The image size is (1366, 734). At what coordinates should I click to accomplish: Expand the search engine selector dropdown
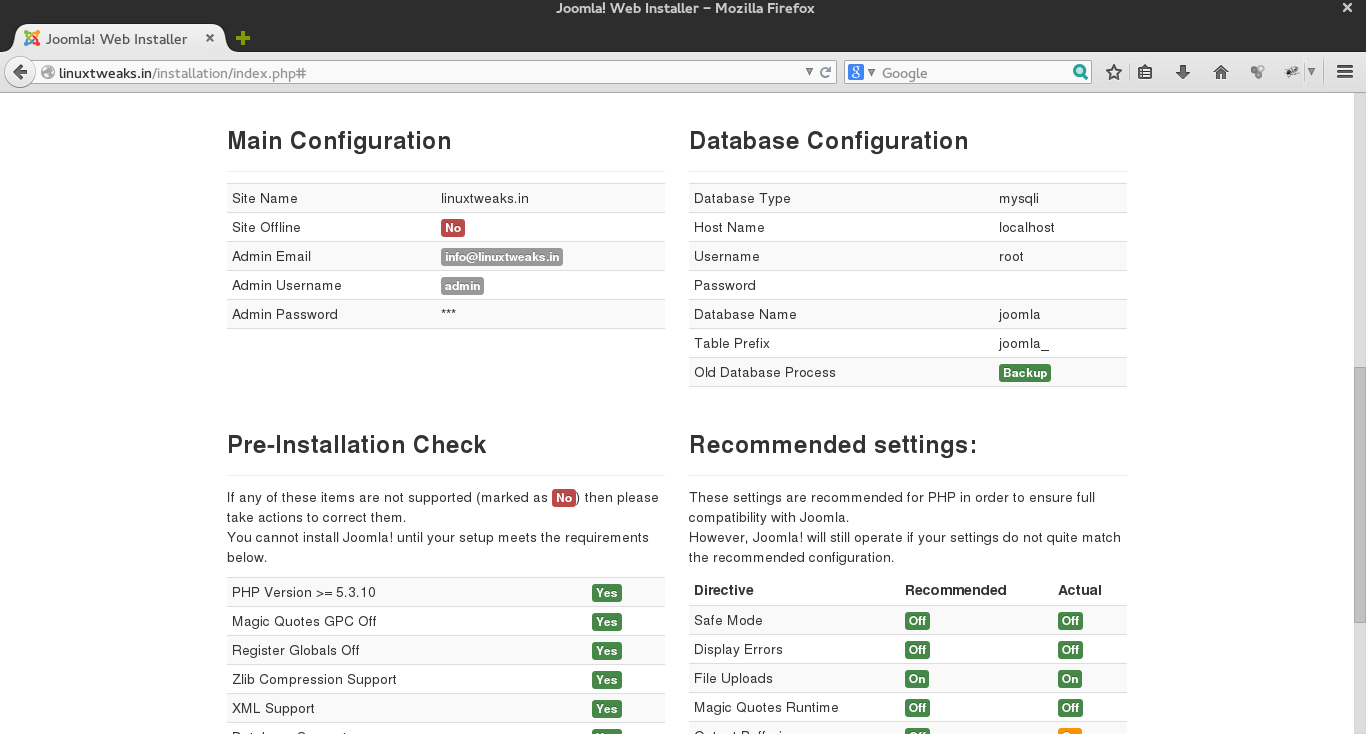tap(871, 72)
